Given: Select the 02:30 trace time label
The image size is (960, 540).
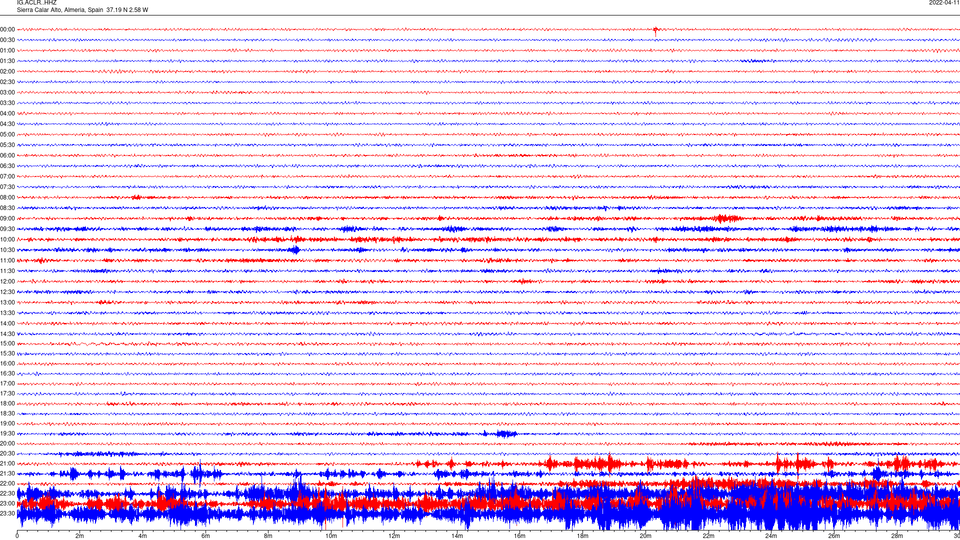Looking at the screenshot, I should (7, 81).
